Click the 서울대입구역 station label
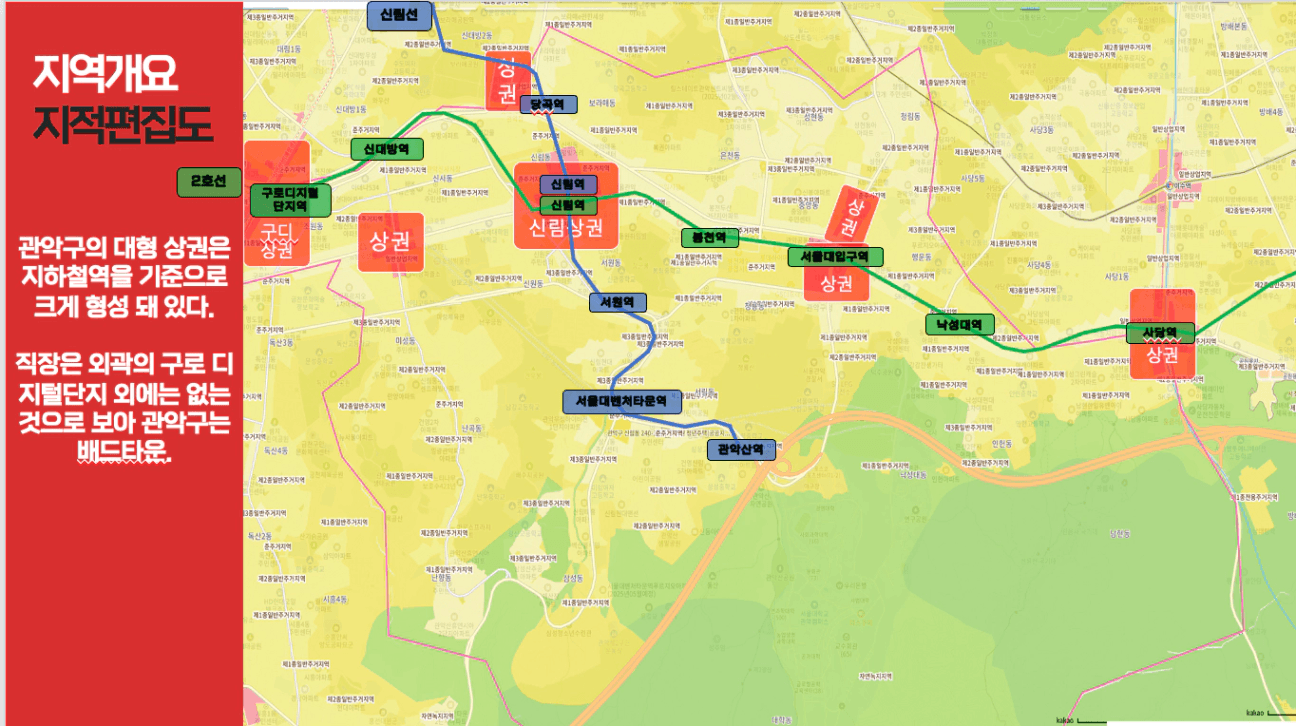 (836, 257)
